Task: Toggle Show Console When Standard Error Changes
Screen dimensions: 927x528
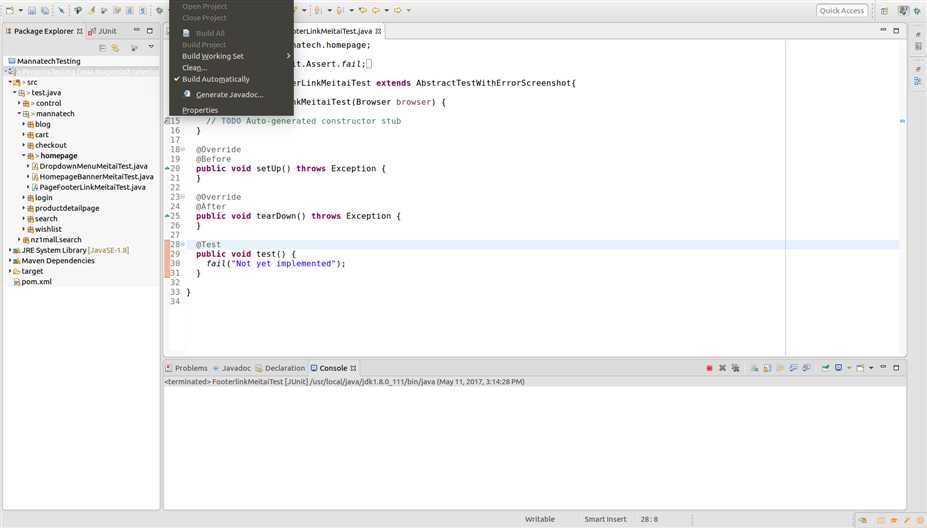Action: point(806,368)
